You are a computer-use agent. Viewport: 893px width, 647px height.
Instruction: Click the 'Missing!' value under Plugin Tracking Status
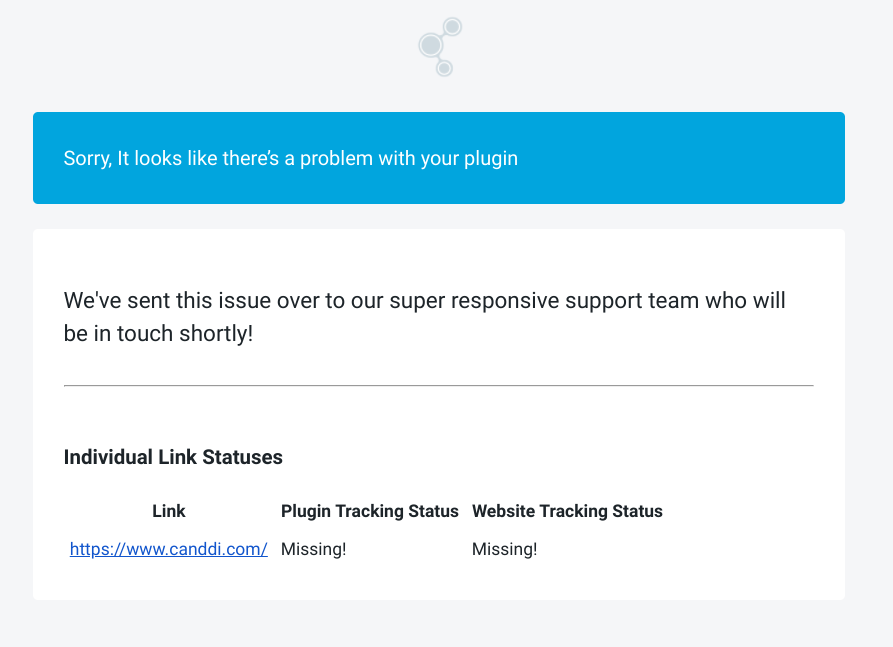click(x=314, y=549)
